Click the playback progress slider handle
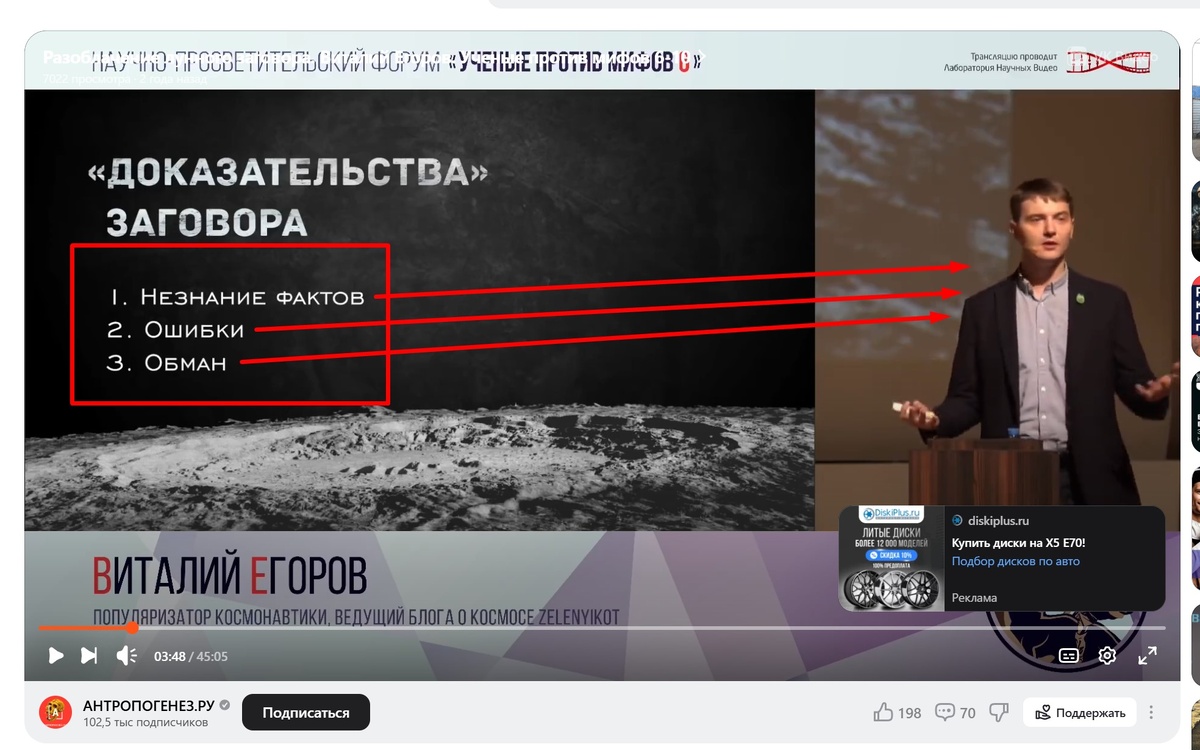 pos(133,629)
